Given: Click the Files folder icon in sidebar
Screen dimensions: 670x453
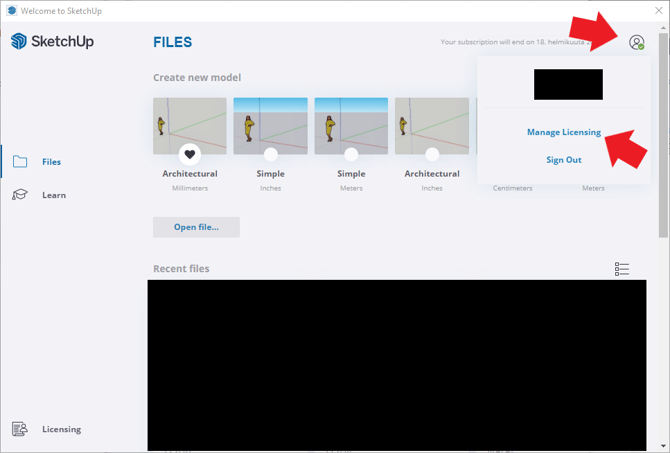Looking at the screenshot, I should coord(20,162).
